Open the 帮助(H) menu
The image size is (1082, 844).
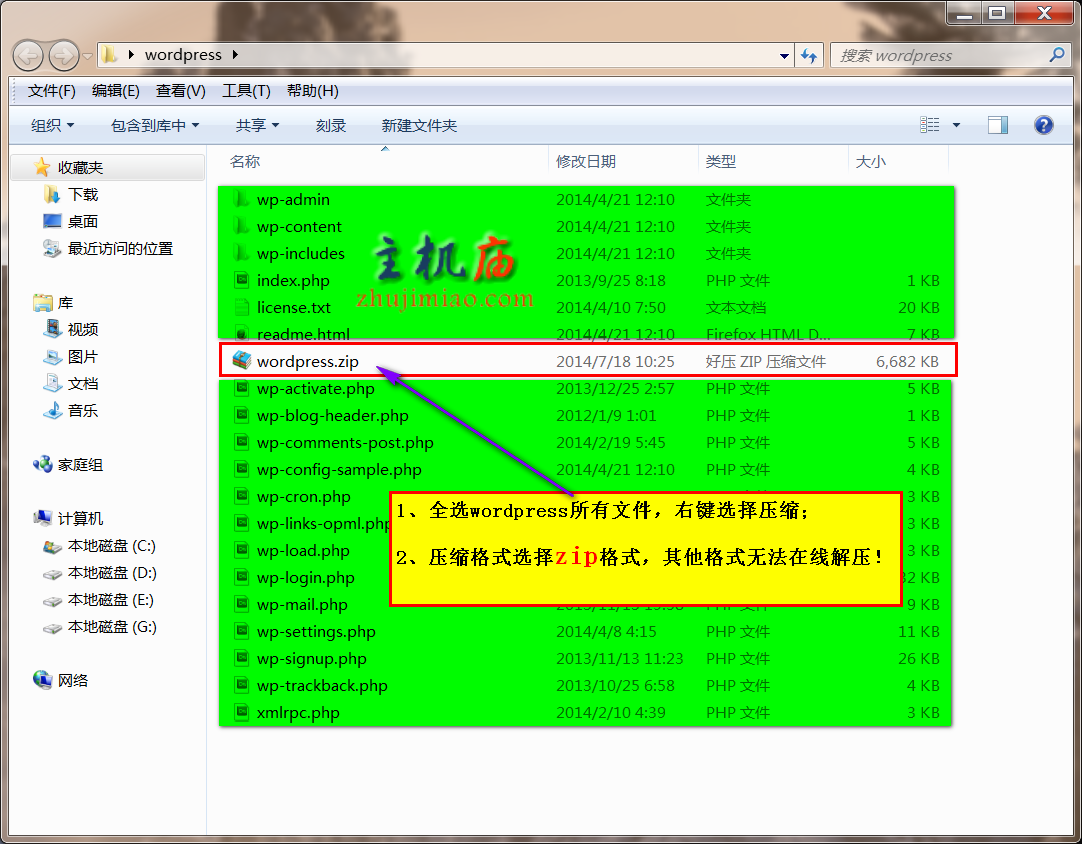(x=313, y=90)
